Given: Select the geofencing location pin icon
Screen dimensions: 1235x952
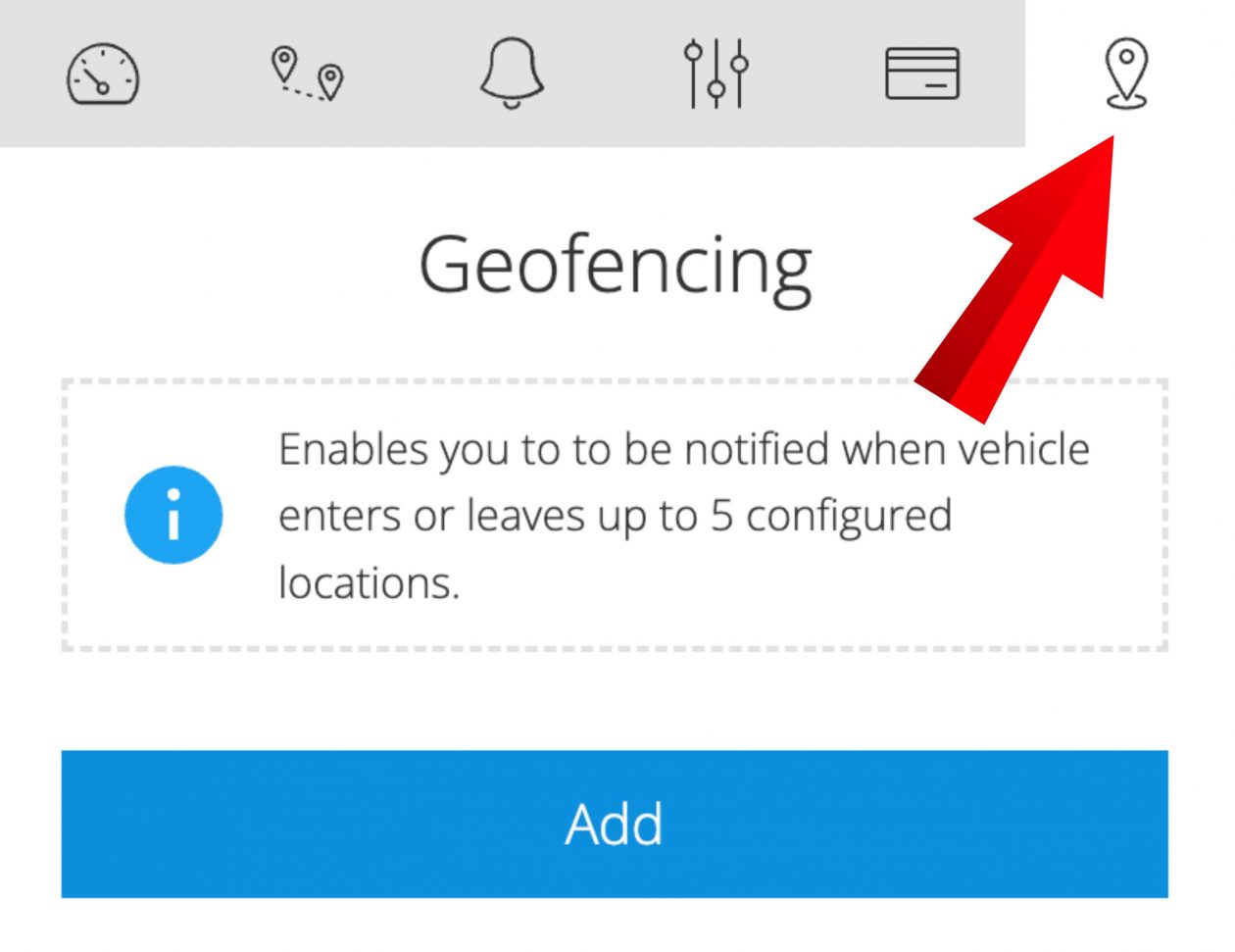Looking at the screenshot, I should 1127,74.
